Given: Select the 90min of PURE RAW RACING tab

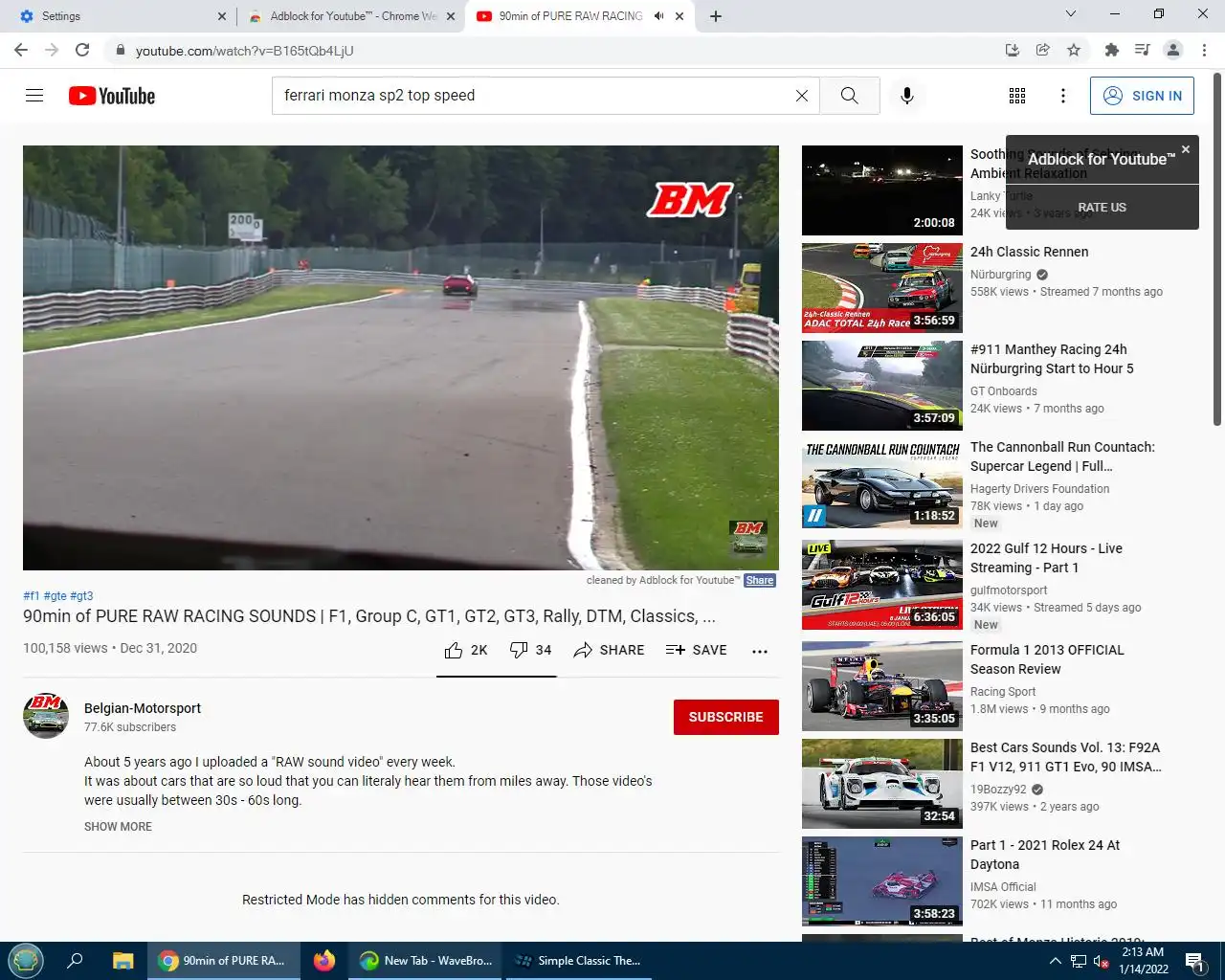Looking at the screenshot, I should click(x=579, y=16).
